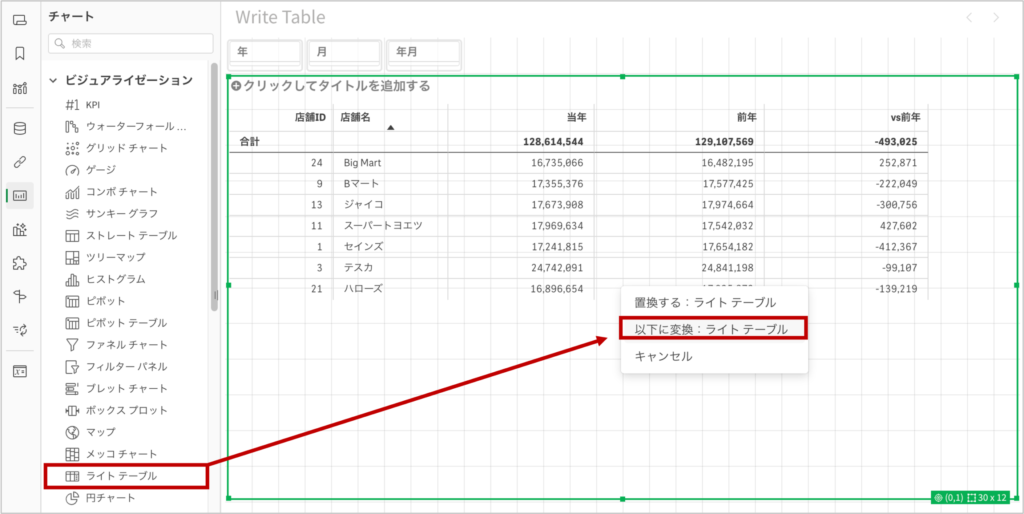Choose 以下に変換：ライト テーブル menu option

711,328
